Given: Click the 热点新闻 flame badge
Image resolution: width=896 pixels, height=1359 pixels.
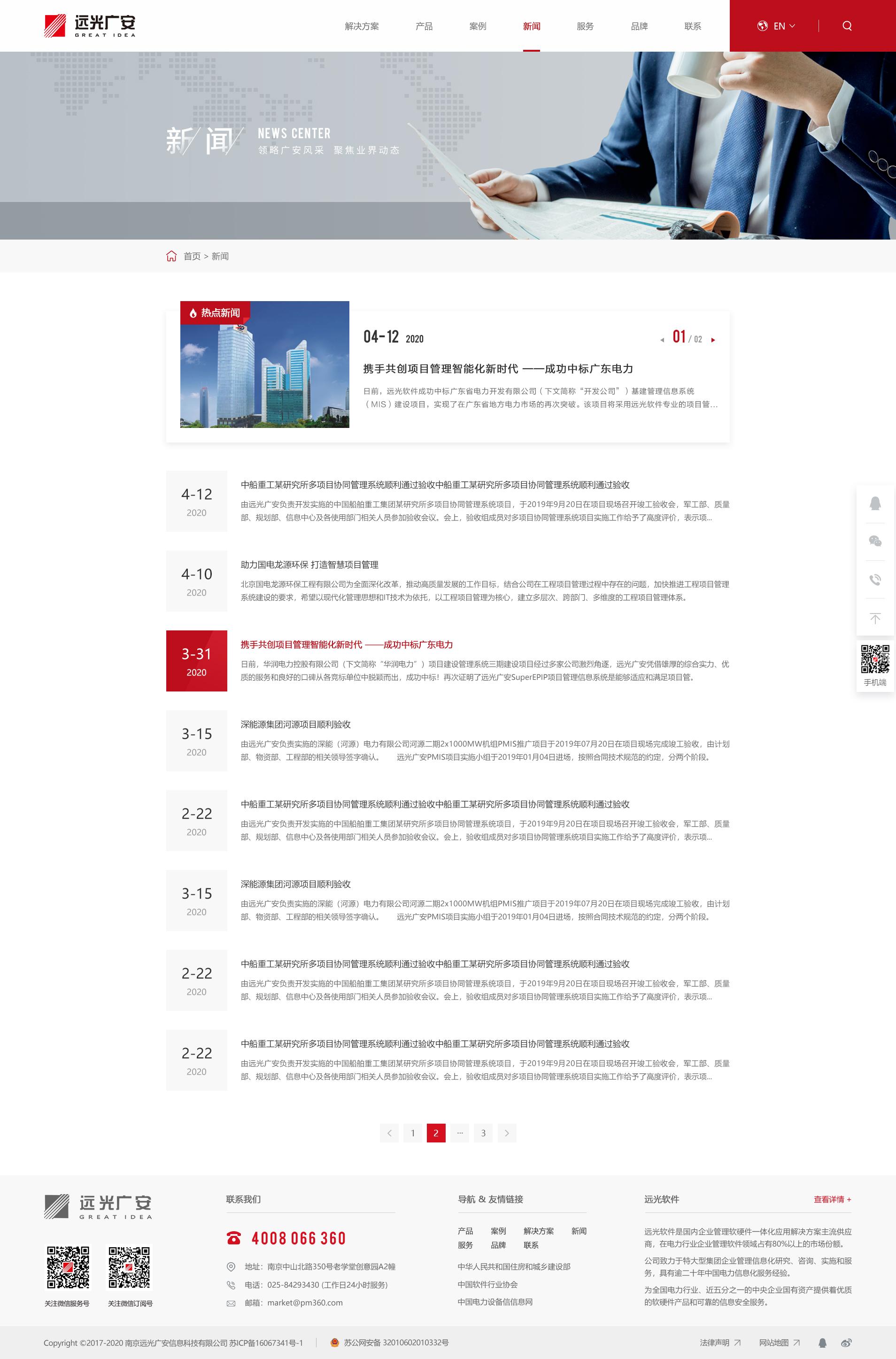Looking at the screenshot, I should point(215,312).
